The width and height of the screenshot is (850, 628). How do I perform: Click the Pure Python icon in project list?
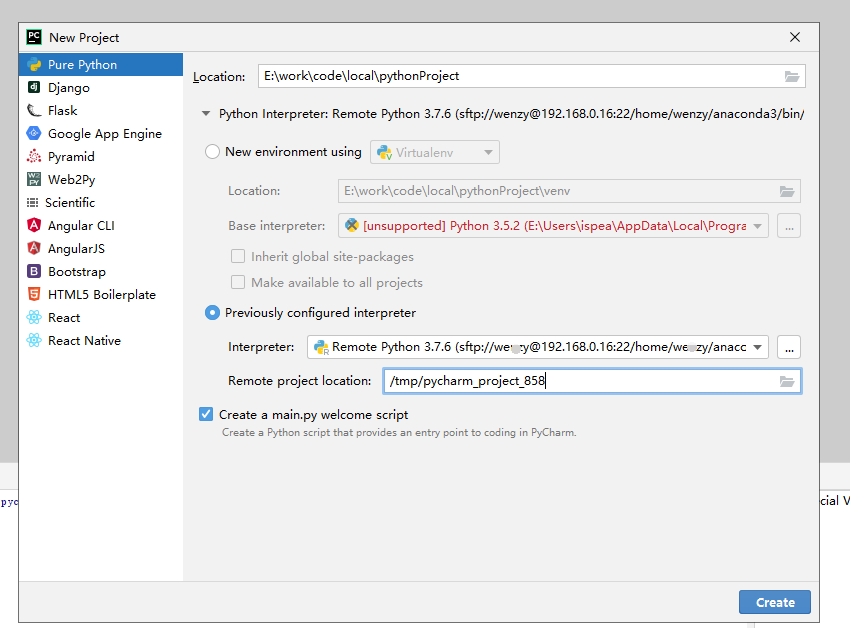pyautogui.click(x=34, y=65)
